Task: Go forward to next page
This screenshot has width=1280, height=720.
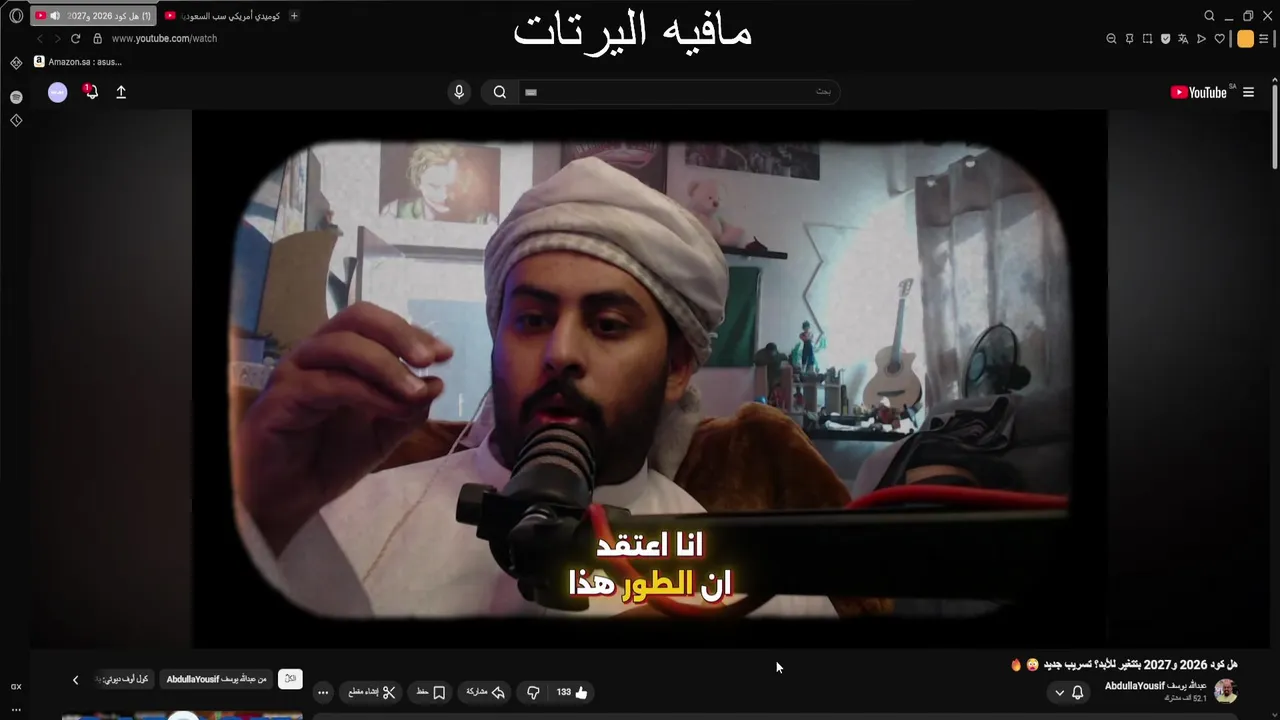Action: click(x=57, y=38)
